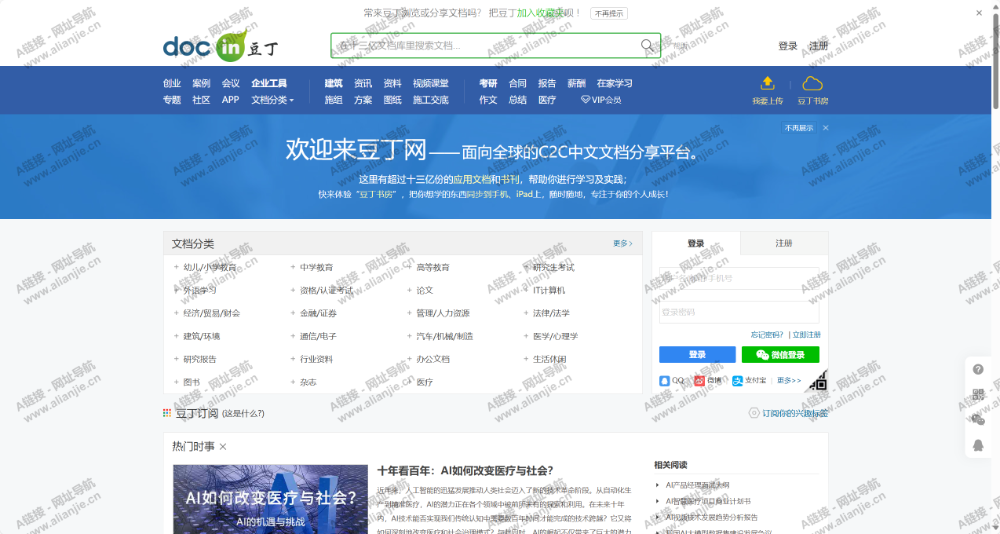1000x534 pixels.
Task: Expand the 文档分类 dropdown in navbar
Action: pos(272,100)
